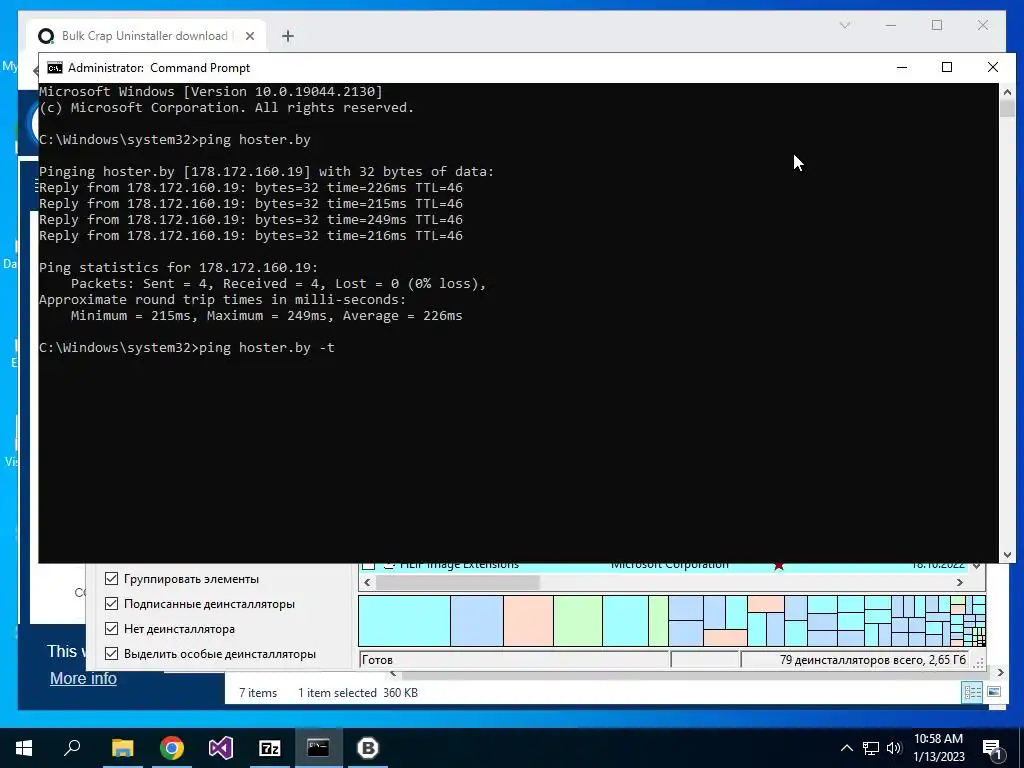Click the 7 items status text in Explorer

pyautogui.click(x=258, y=693)
